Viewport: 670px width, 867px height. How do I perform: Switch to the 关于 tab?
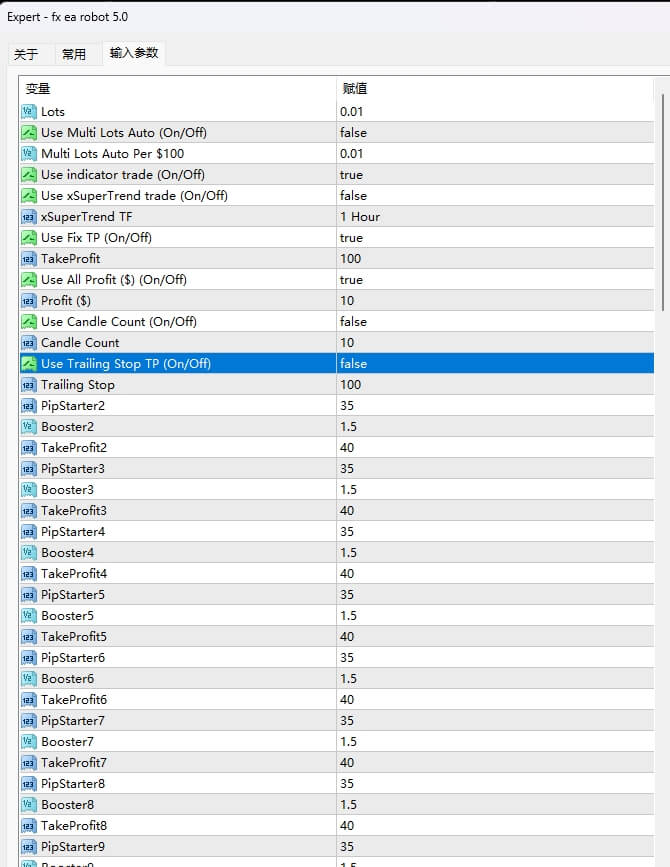point(27,54)
